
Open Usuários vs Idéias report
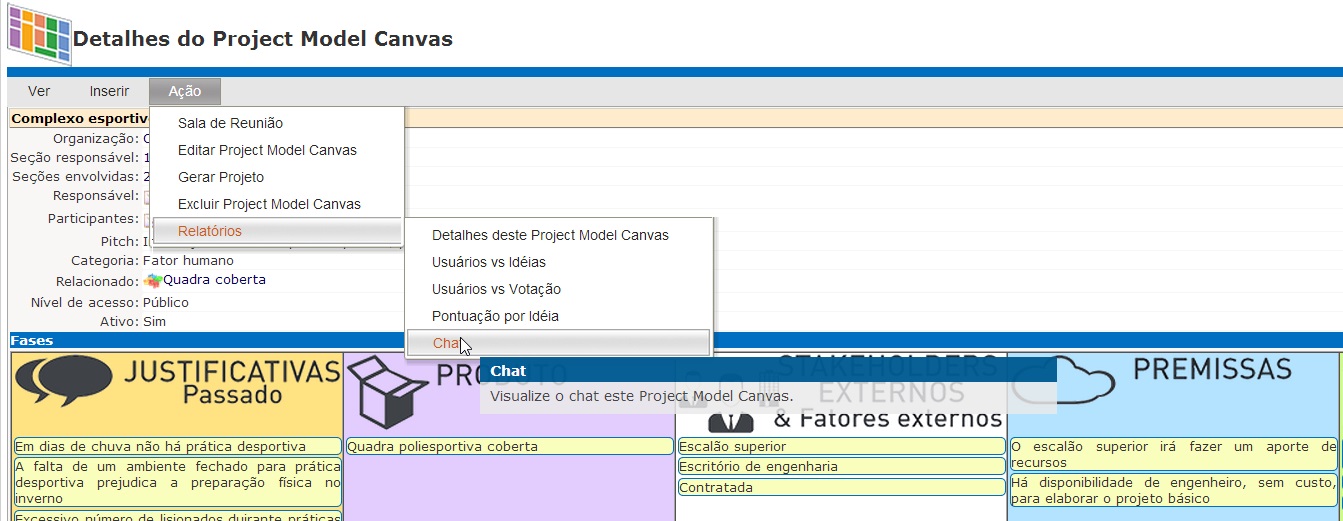pos(558,262)
